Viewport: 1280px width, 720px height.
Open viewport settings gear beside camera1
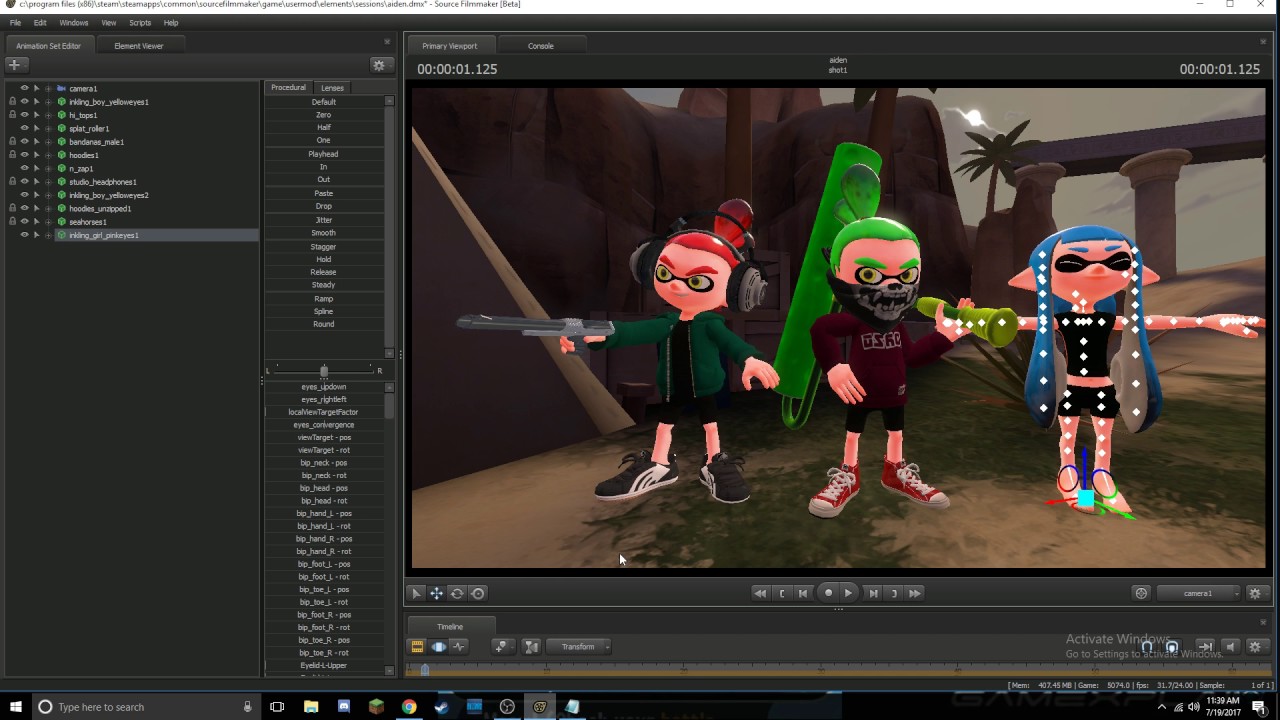click(1255, 593)
